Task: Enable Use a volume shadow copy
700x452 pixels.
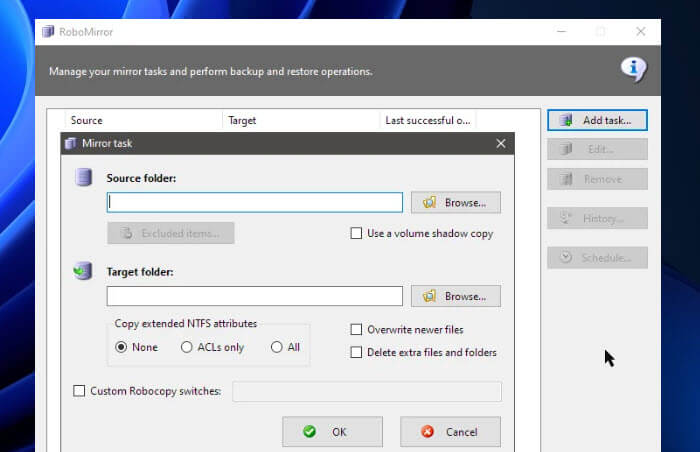Action: point(357,234)
